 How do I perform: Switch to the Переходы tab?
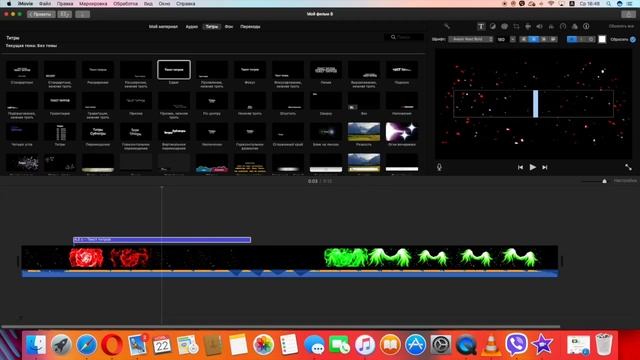click(x=250, y=27)
